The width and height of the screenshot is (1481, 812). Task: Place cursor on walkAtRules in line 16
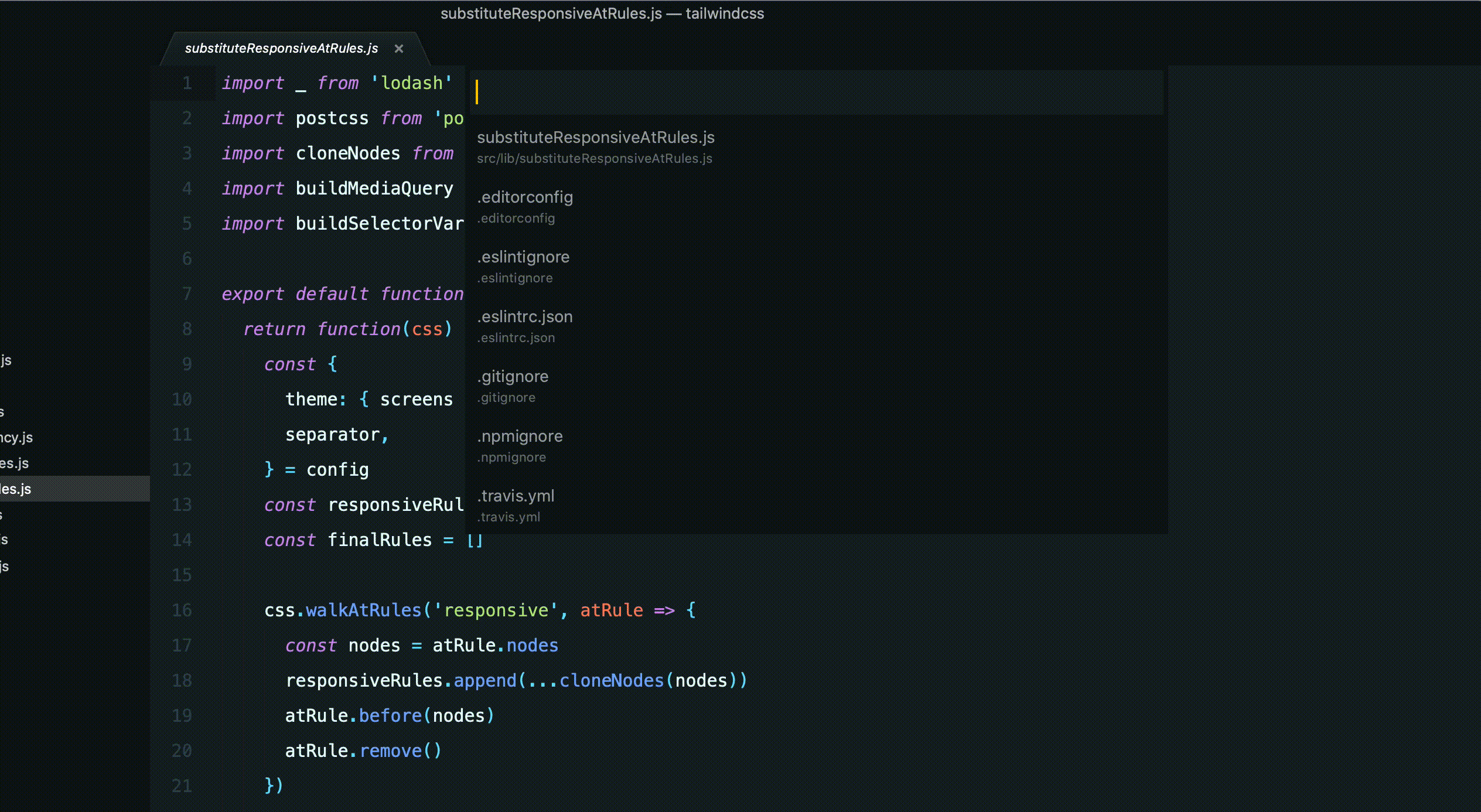(363, 610)
